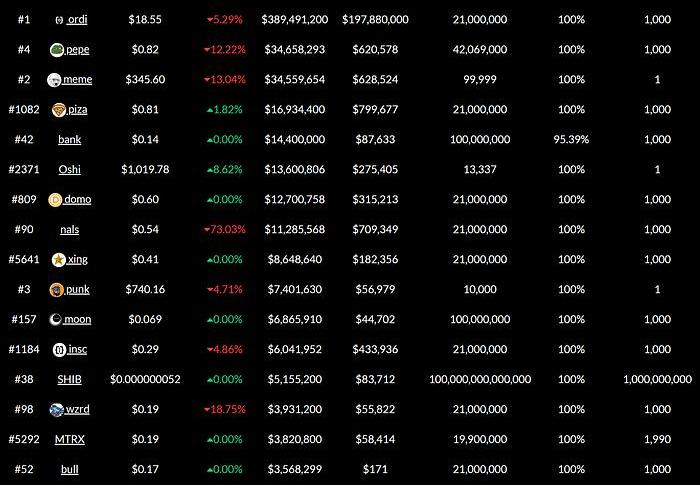This screenshot has width=700, height=485.
Task: Open the bank token link
Action: pyautogui.click(x=70, y=139)
